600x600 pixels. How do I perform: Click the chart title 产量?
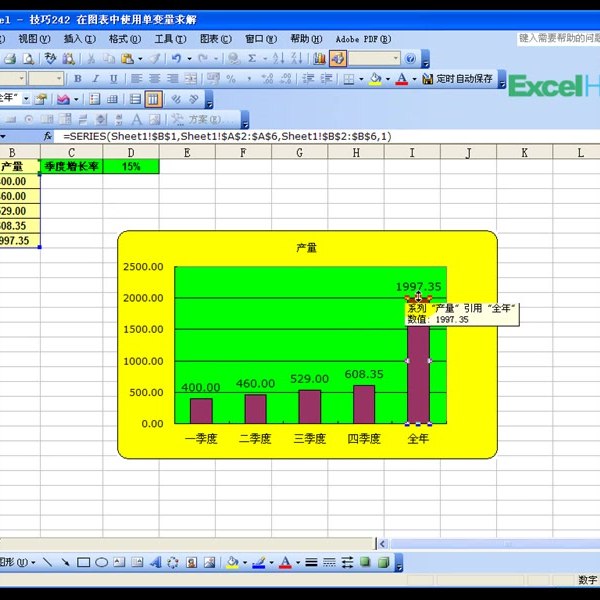tap(306, 248)
